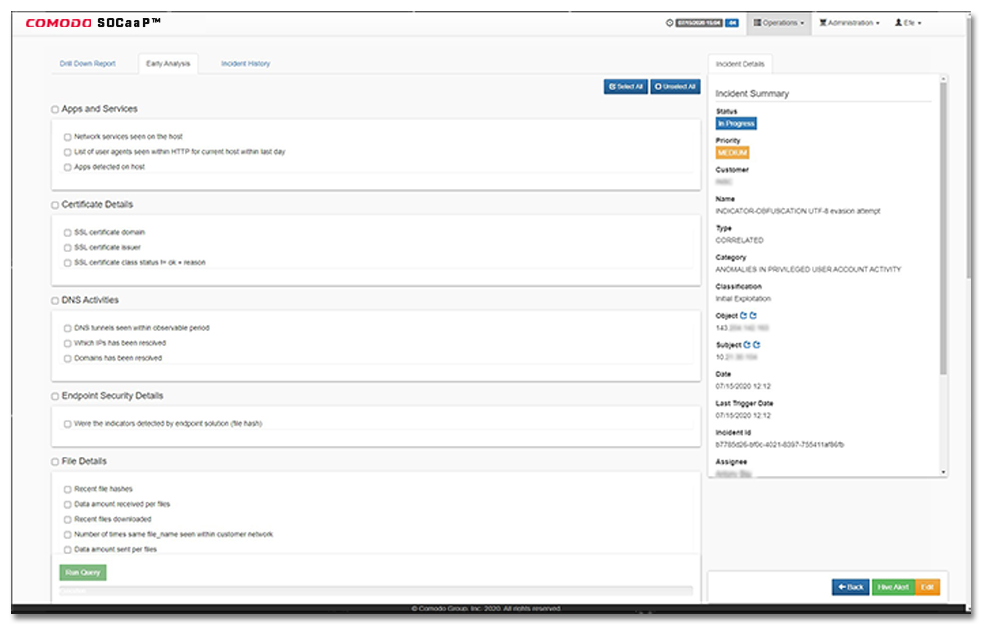Toggle the Certificate Details group checkbox
Image resolution: width=996 pixels, height=628 pixels.
point(55,205)
